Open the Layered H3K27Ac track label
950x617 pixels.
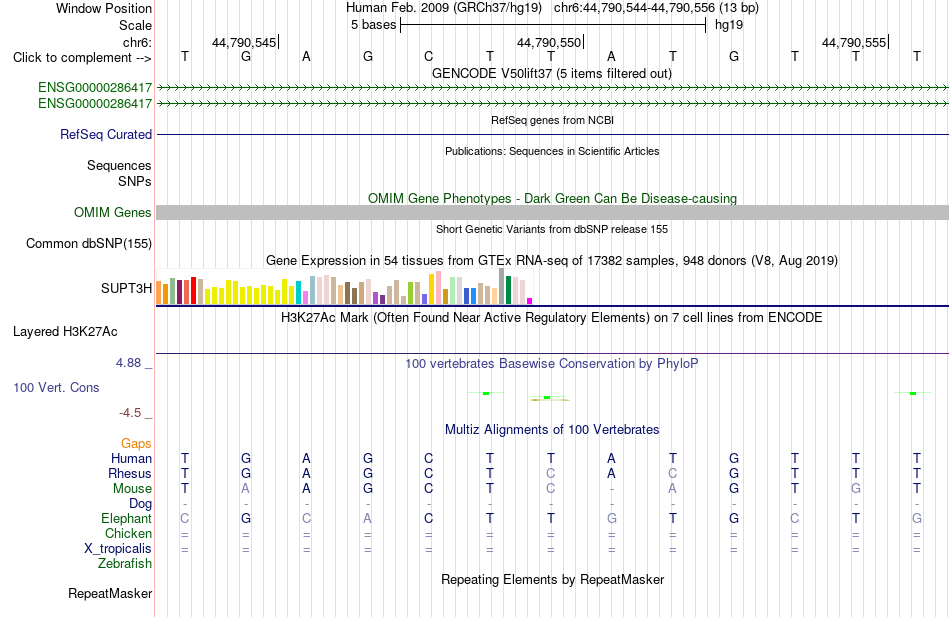pyautogui.click(x=65, y=332)
